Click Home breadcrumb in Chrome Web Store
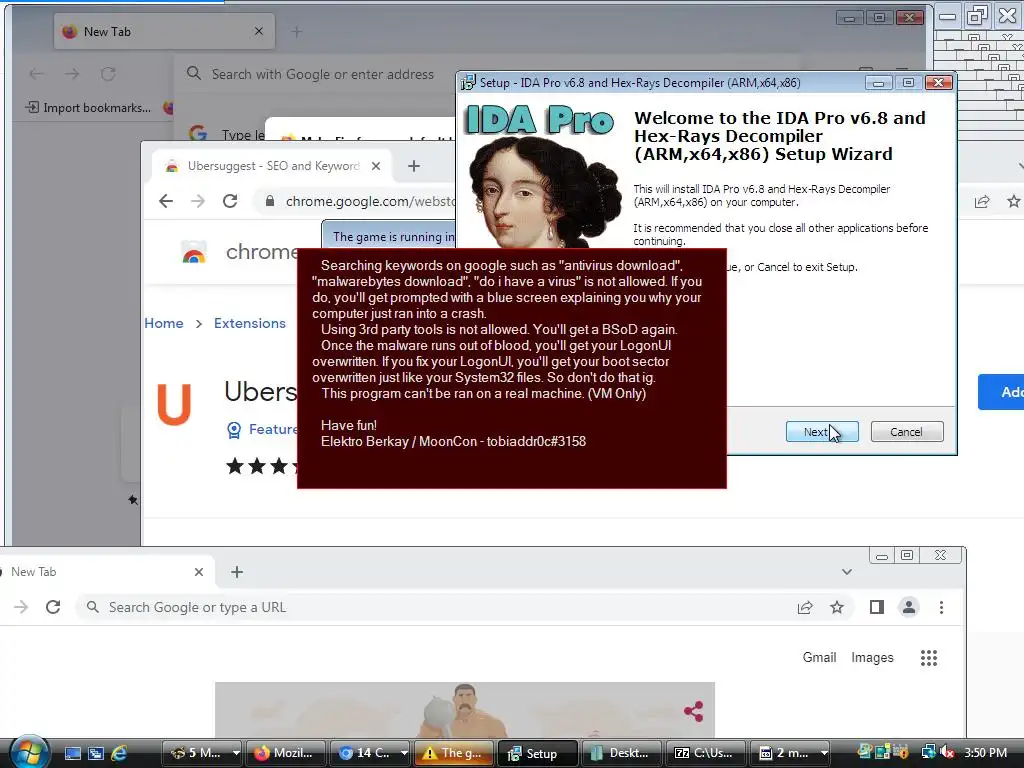The height and width of the screenshot is (768, 1024). (164, 323)
